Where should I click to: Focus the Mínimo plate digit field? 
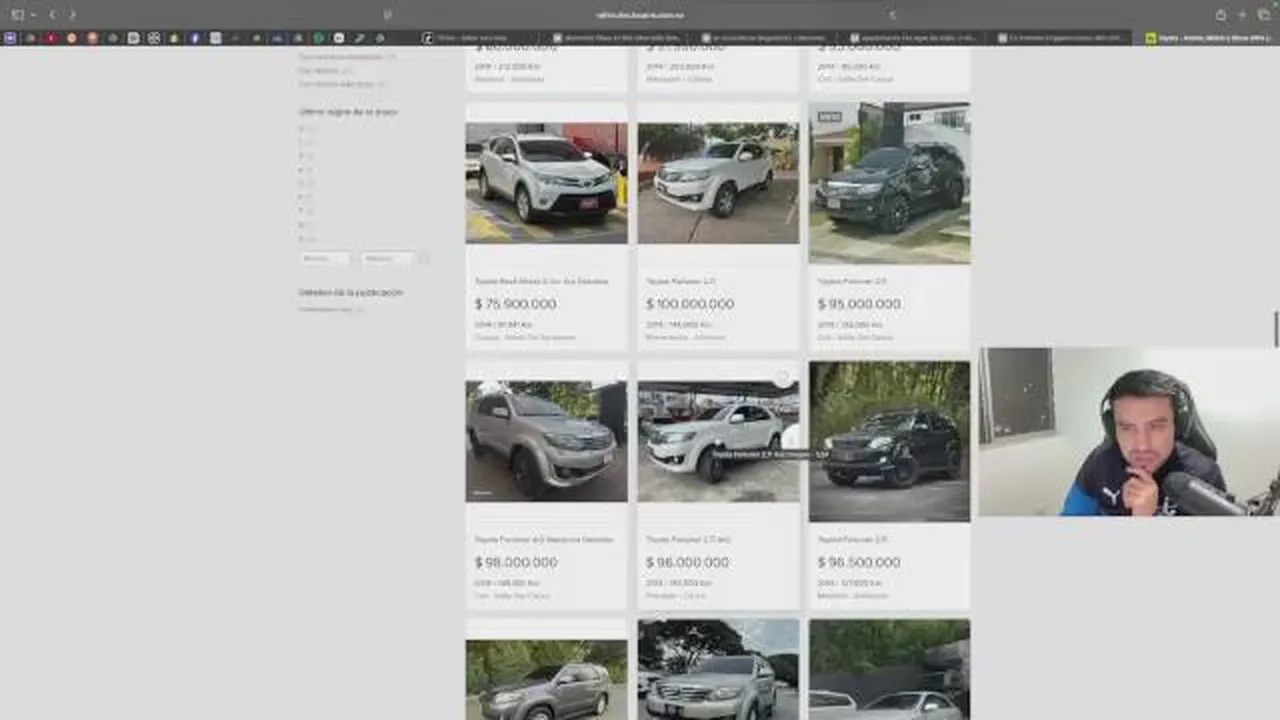click(326, 259)
